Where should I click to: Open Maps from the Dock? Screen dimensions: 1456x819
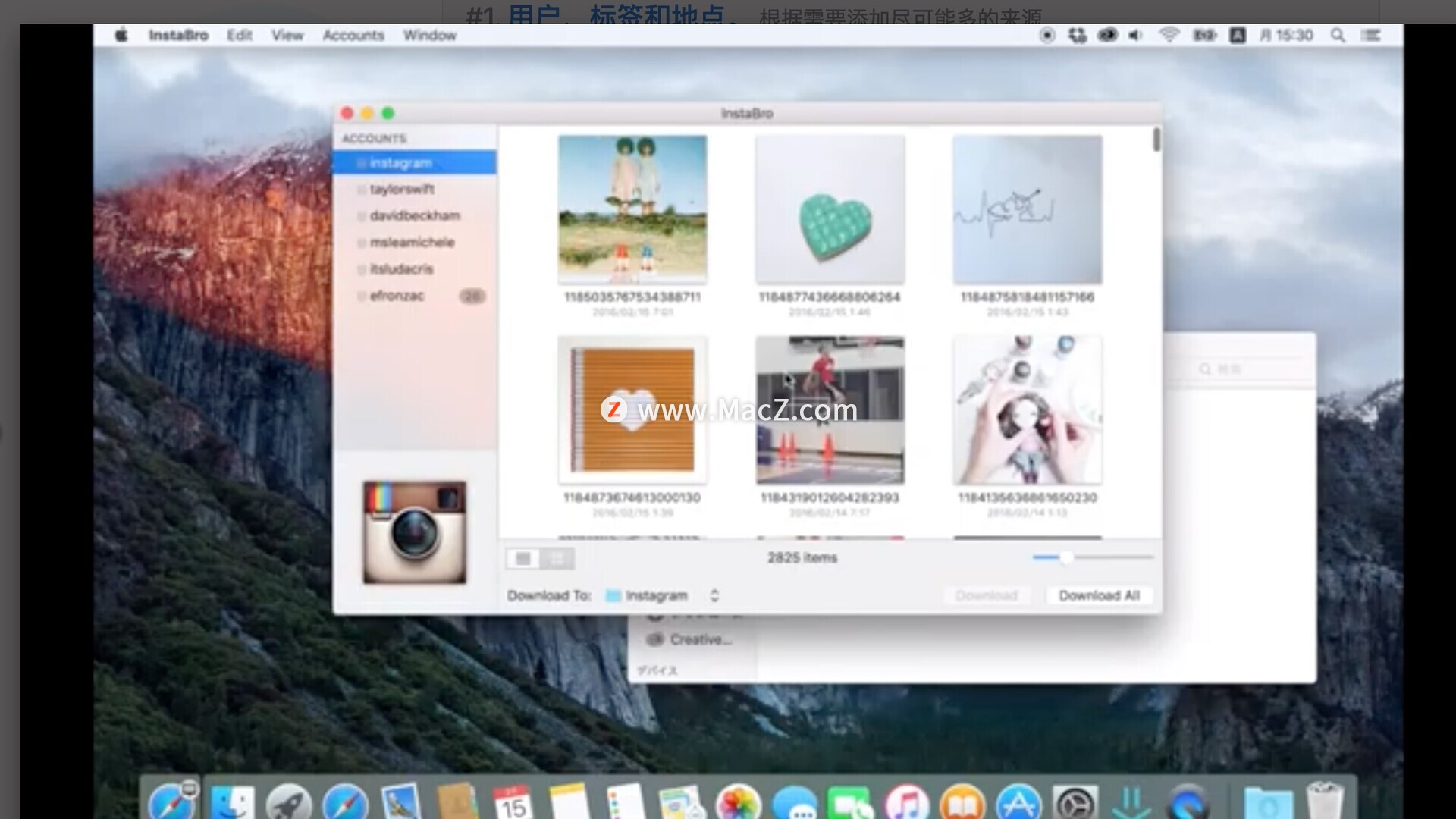pyautogui.click(x=682, y=804)
